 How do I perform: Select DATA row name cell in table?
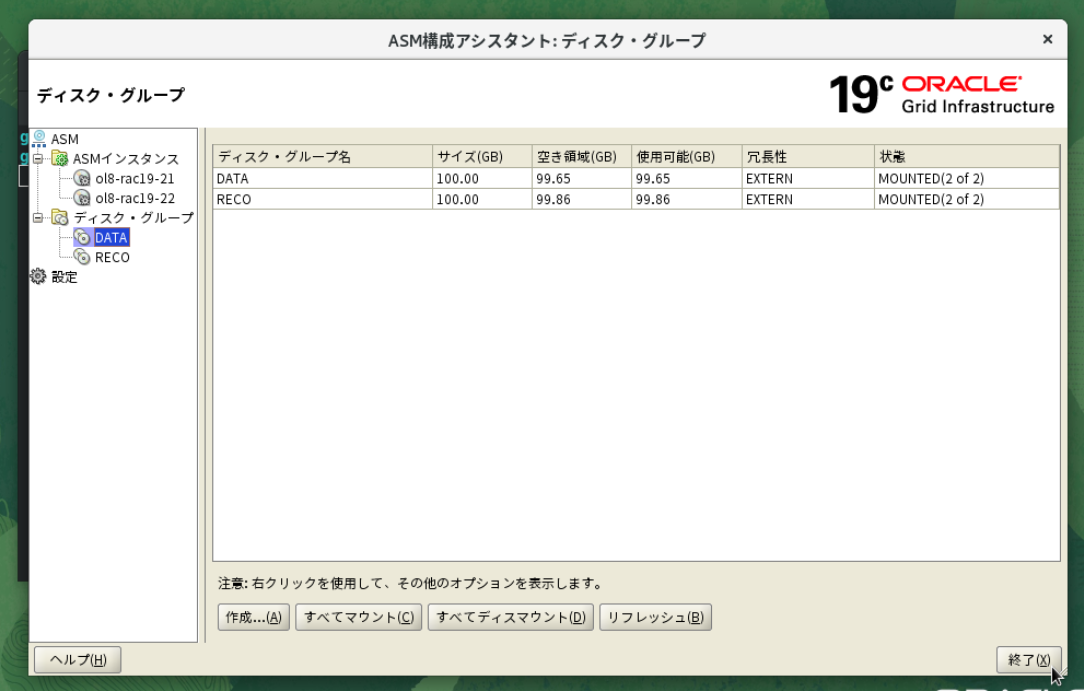point(323,178)
